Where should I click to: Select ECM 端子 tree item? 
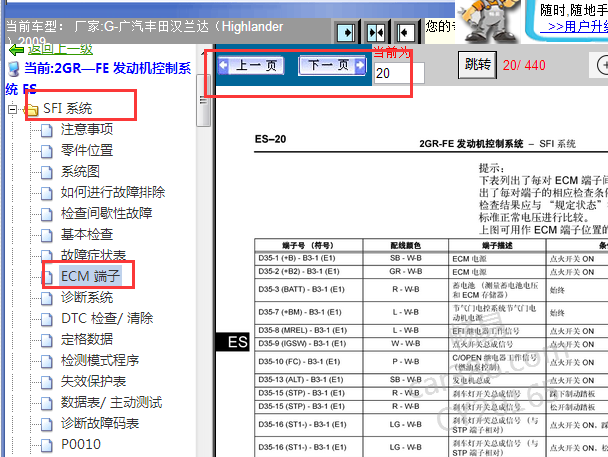click(x=90, y=276)
